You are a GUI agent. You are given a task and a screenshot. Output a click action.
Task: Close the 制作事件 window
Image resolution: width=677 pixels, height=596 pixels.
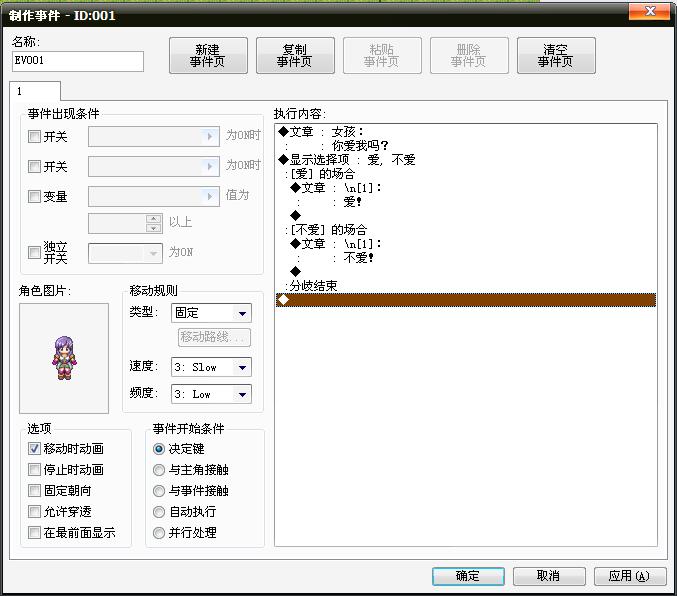point(650,12)
